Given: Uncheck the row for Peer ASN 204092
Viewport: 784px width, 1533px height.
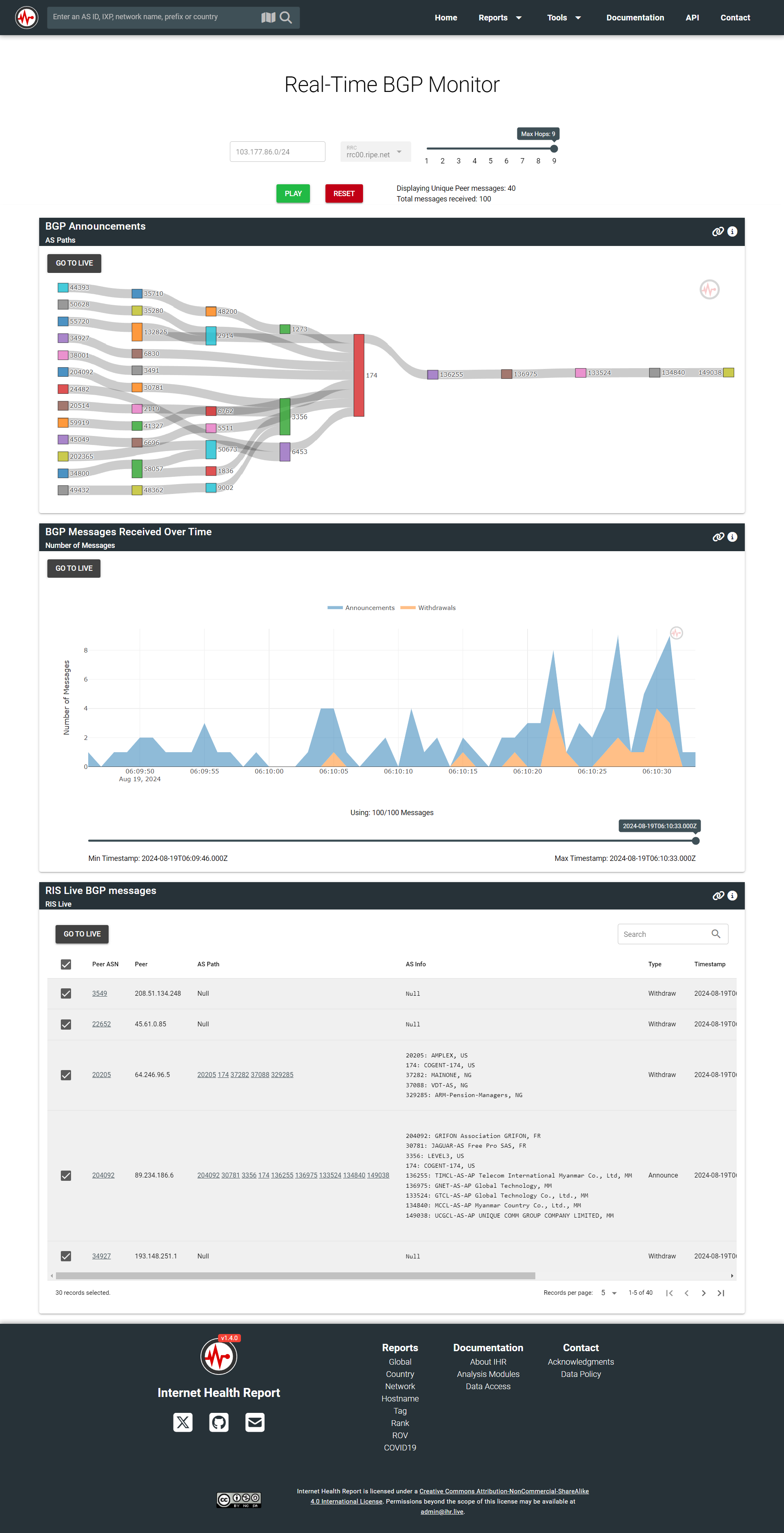Looking at the screenshot, I should click(66, 1175).
